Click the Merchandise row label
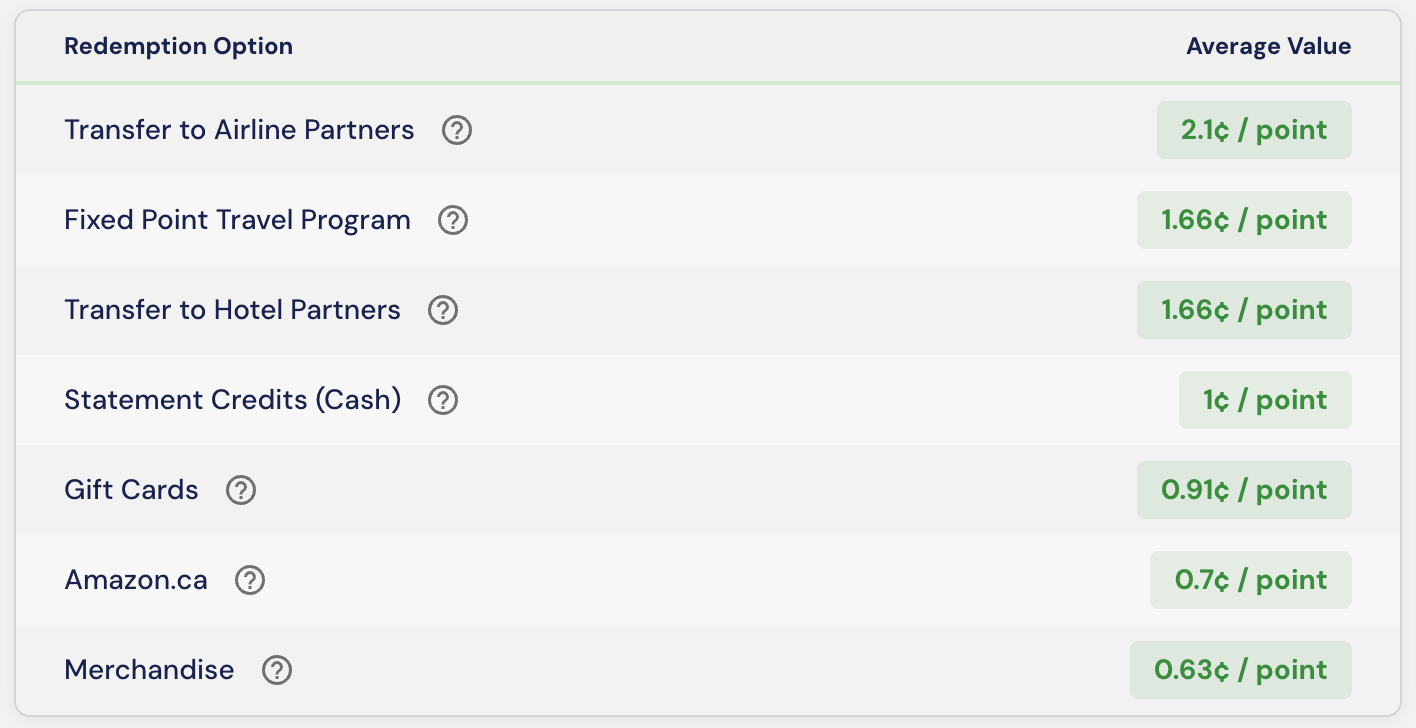The height and width of the screenshot is (728, 1416). [x=150, y=670]
